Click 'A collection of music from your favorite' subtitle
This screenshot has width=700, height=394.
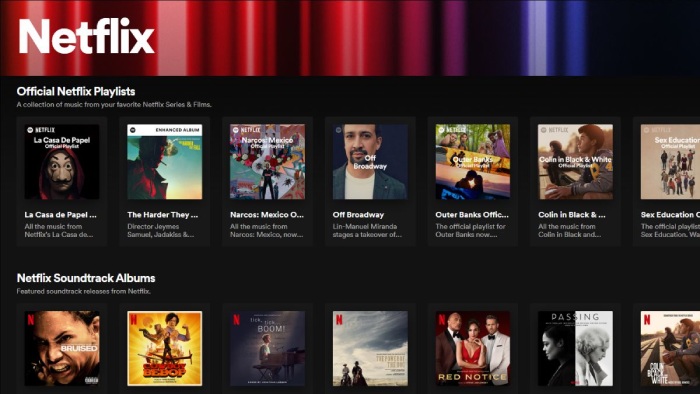click(114, 104)
